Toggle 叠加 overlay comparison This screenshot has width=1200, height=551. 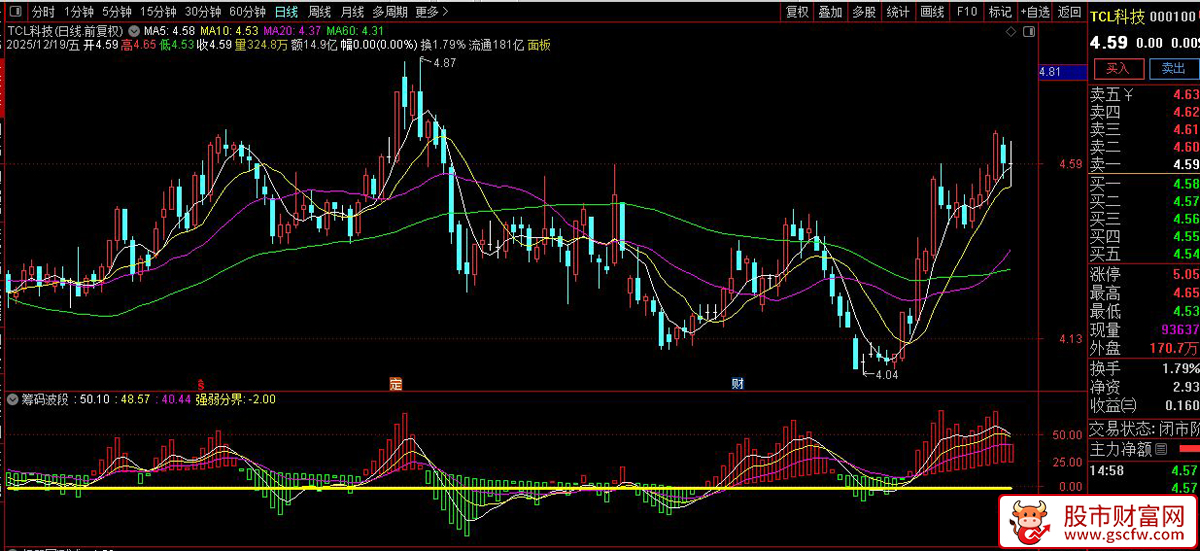coord(830,12)
